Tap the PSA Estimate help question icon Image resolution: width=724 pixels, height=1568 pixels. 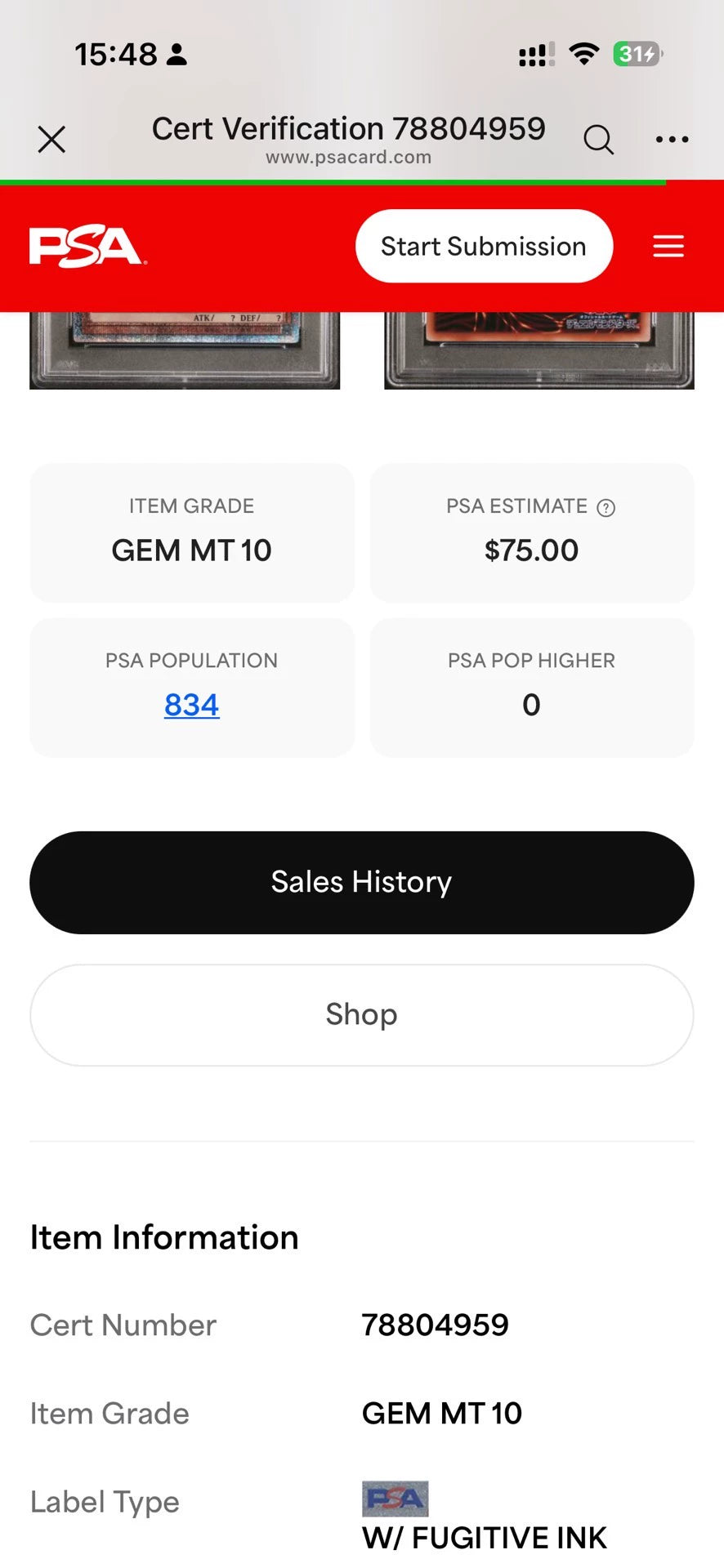tap(606, 508)
